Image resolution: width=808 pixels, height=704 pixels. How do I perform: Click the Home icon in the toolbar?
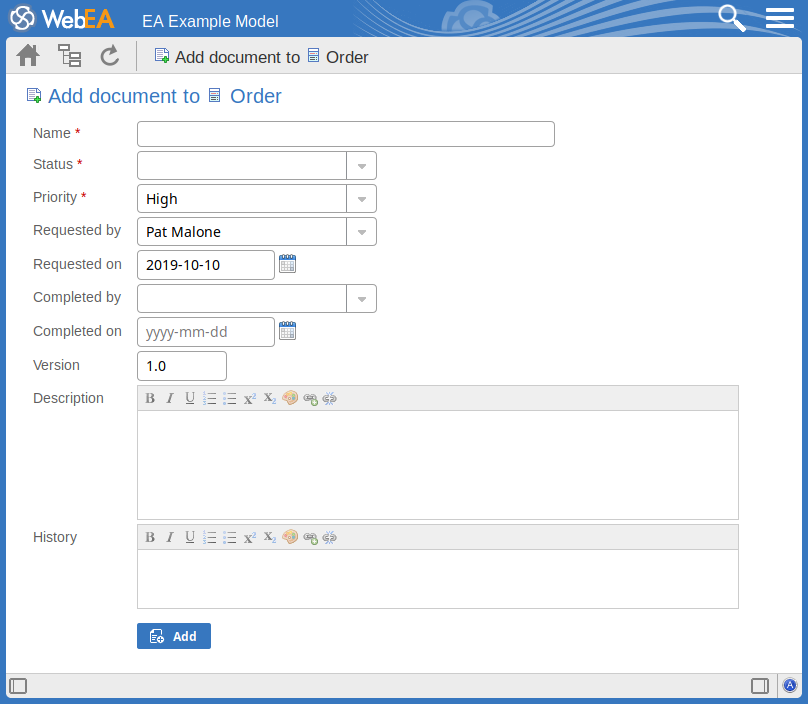(28, 56)
